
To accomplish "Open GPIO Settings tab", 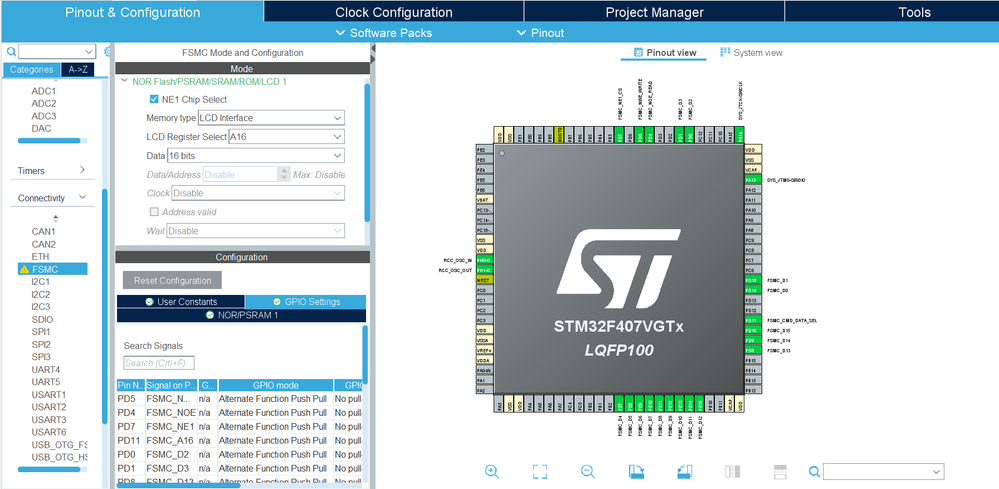I will coord(306,302).
